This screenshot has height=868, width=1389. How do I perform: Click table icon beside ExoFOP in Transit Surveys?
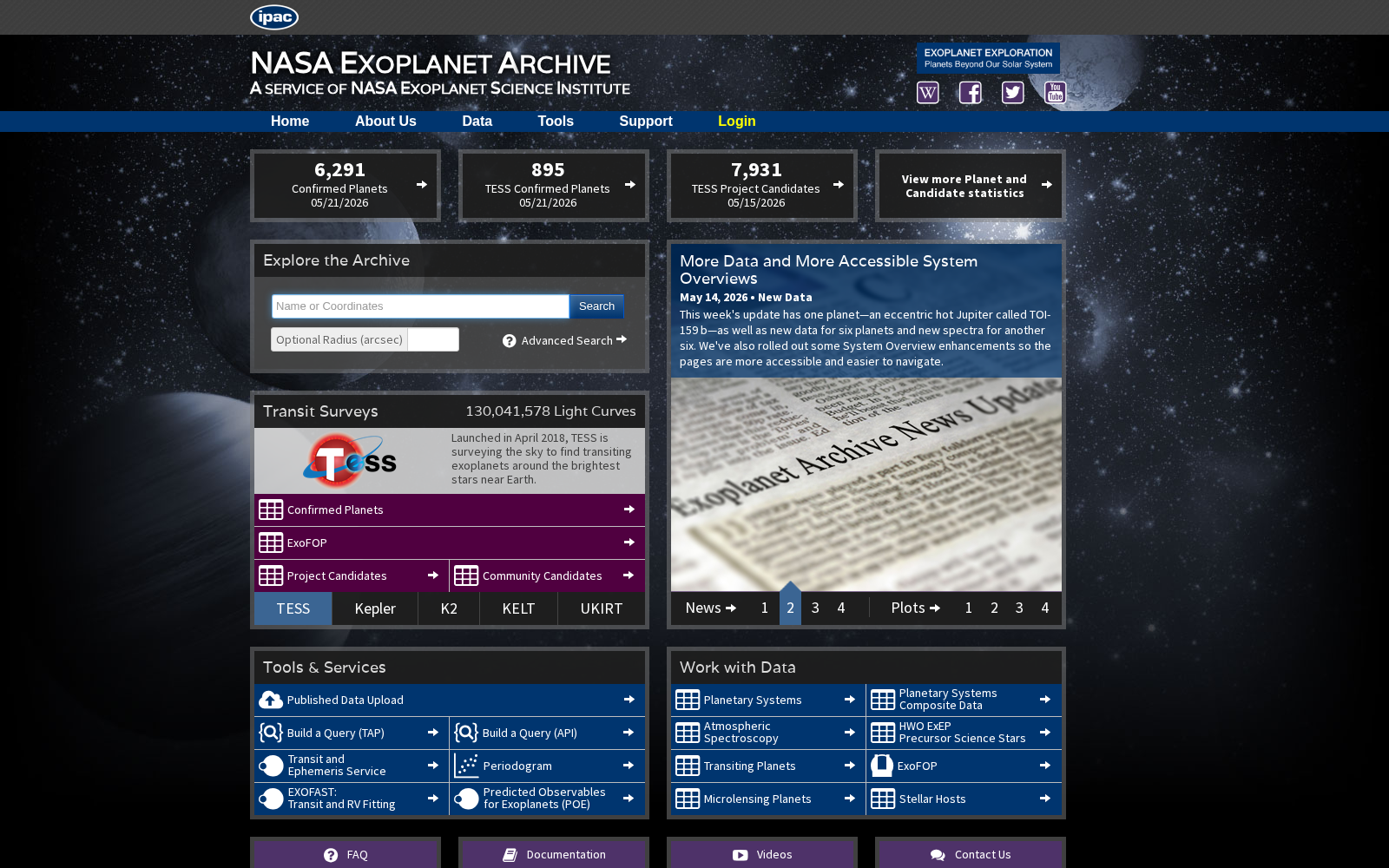tap(271, 542)
